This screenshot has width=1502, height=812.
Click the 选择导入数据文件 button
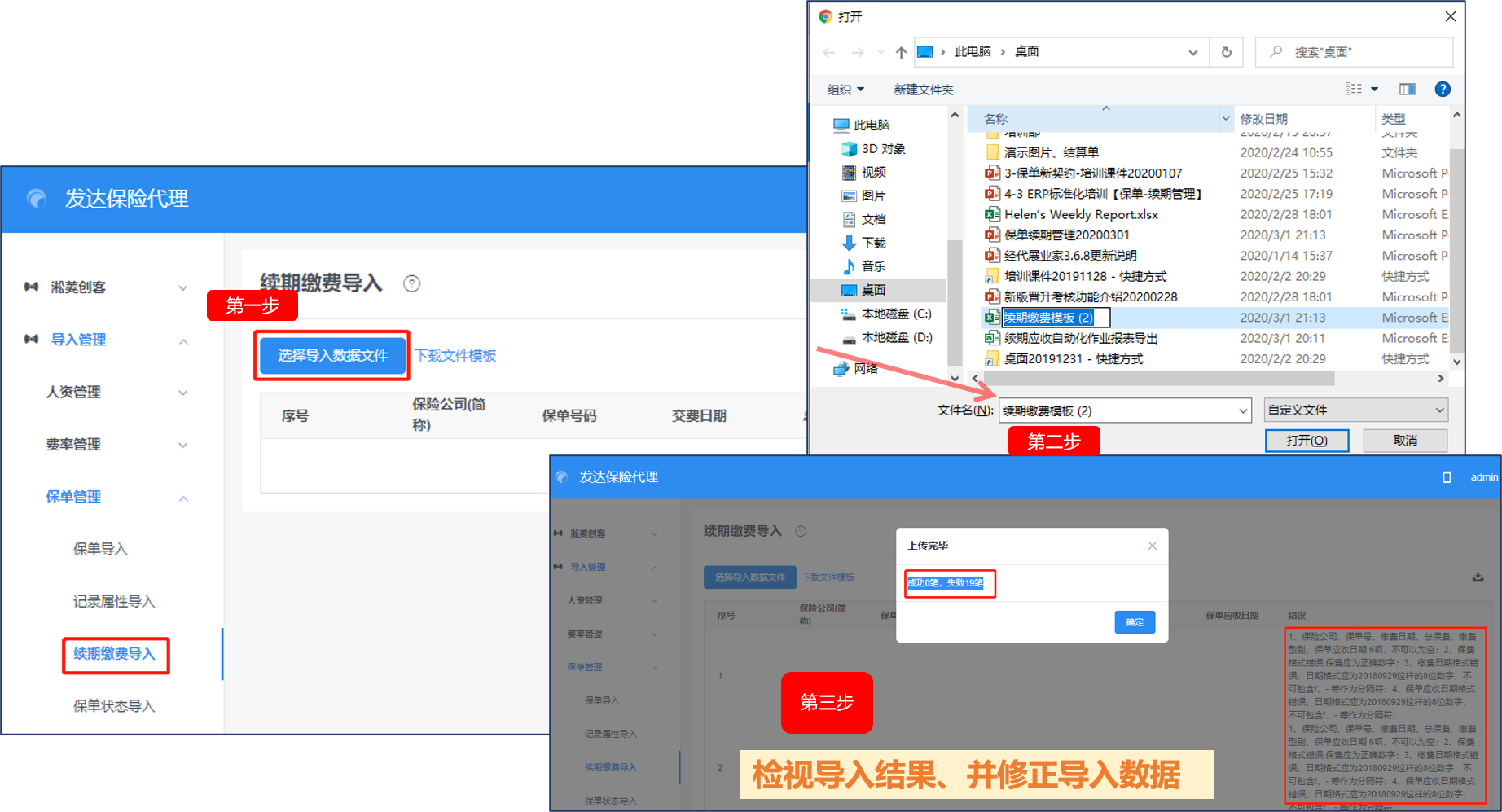332,356
